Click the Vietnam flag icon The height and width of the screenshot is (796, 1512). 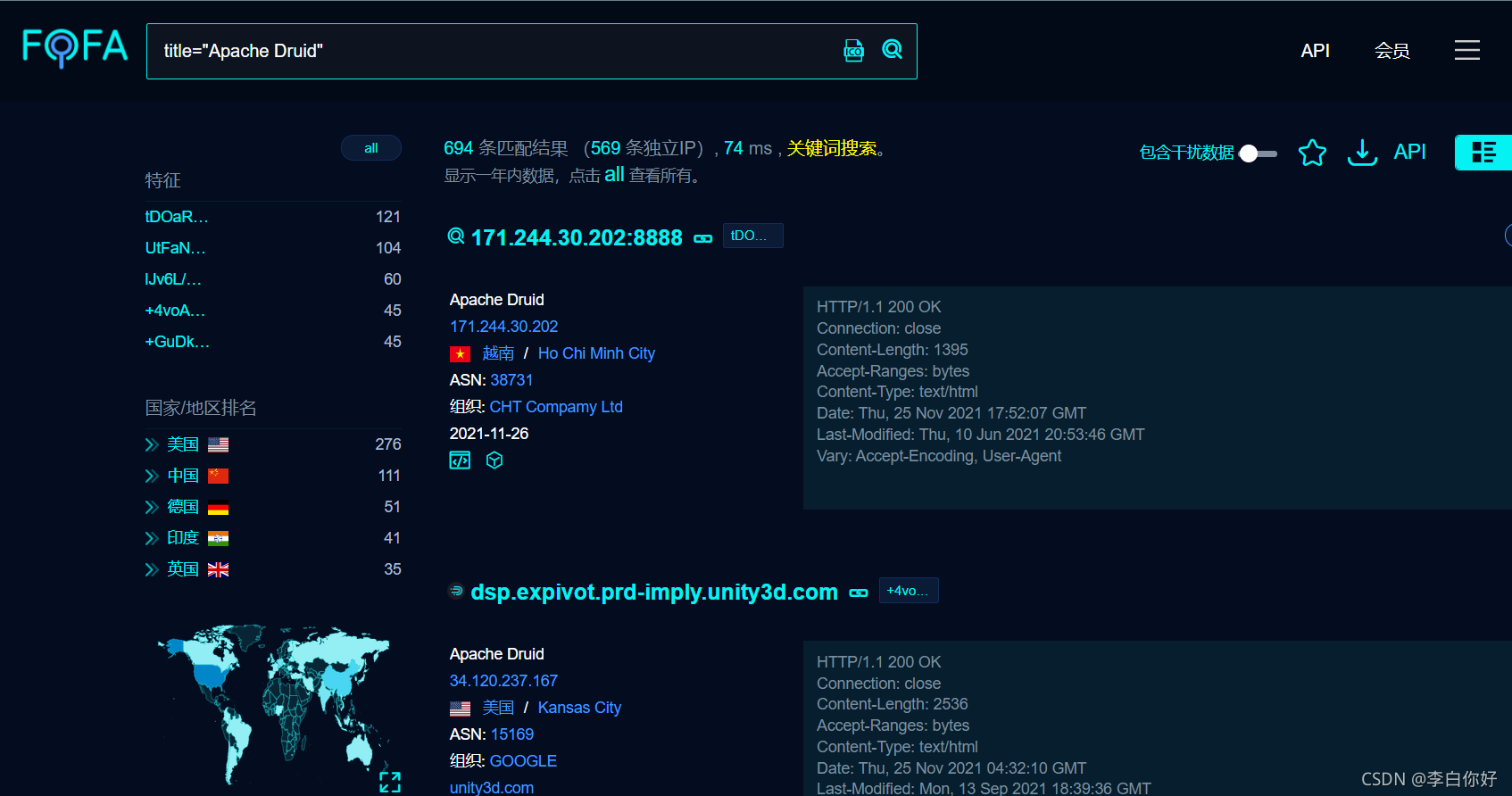460,354
